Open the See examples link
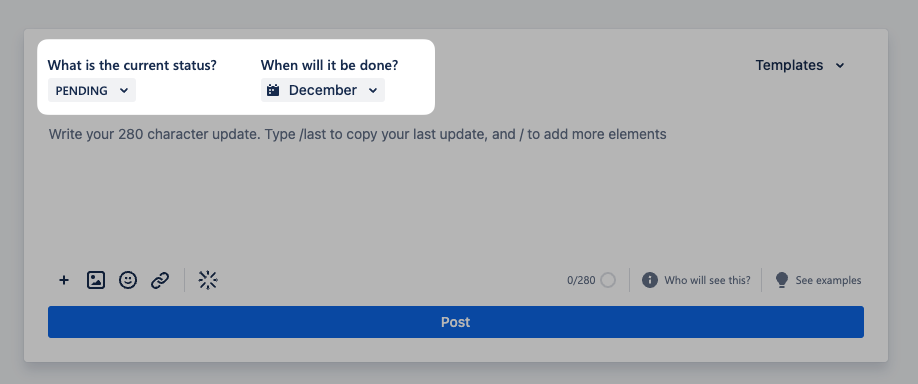Screen dimensions: 918x384 828,280
